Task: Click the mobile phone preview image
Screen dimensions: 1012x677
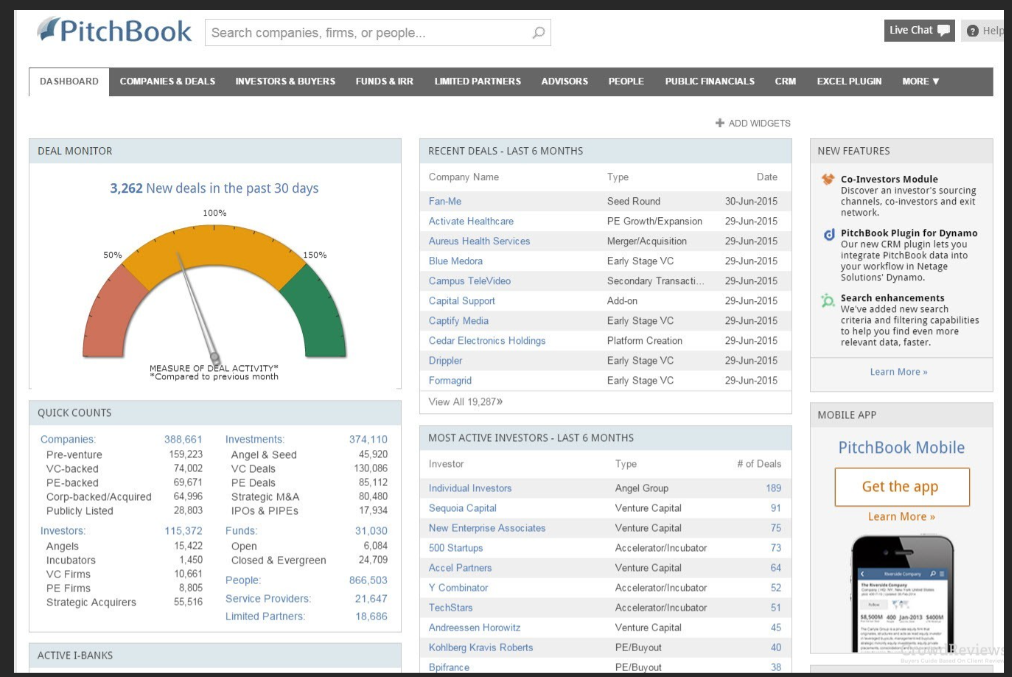Action: [x=902, y=593]
